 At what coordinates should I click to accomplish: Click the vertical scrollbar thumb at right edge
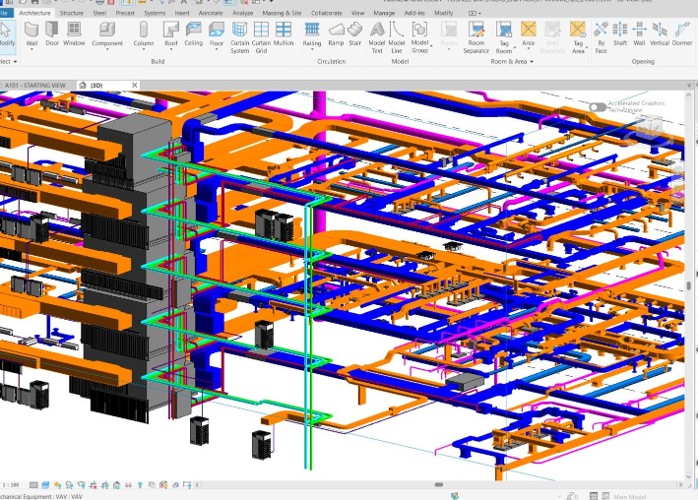click(689, 285)
